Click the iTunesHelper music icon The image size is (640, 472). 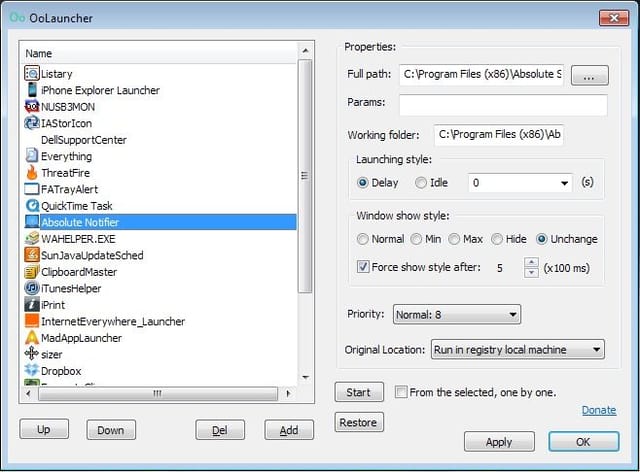coord(32,288)
